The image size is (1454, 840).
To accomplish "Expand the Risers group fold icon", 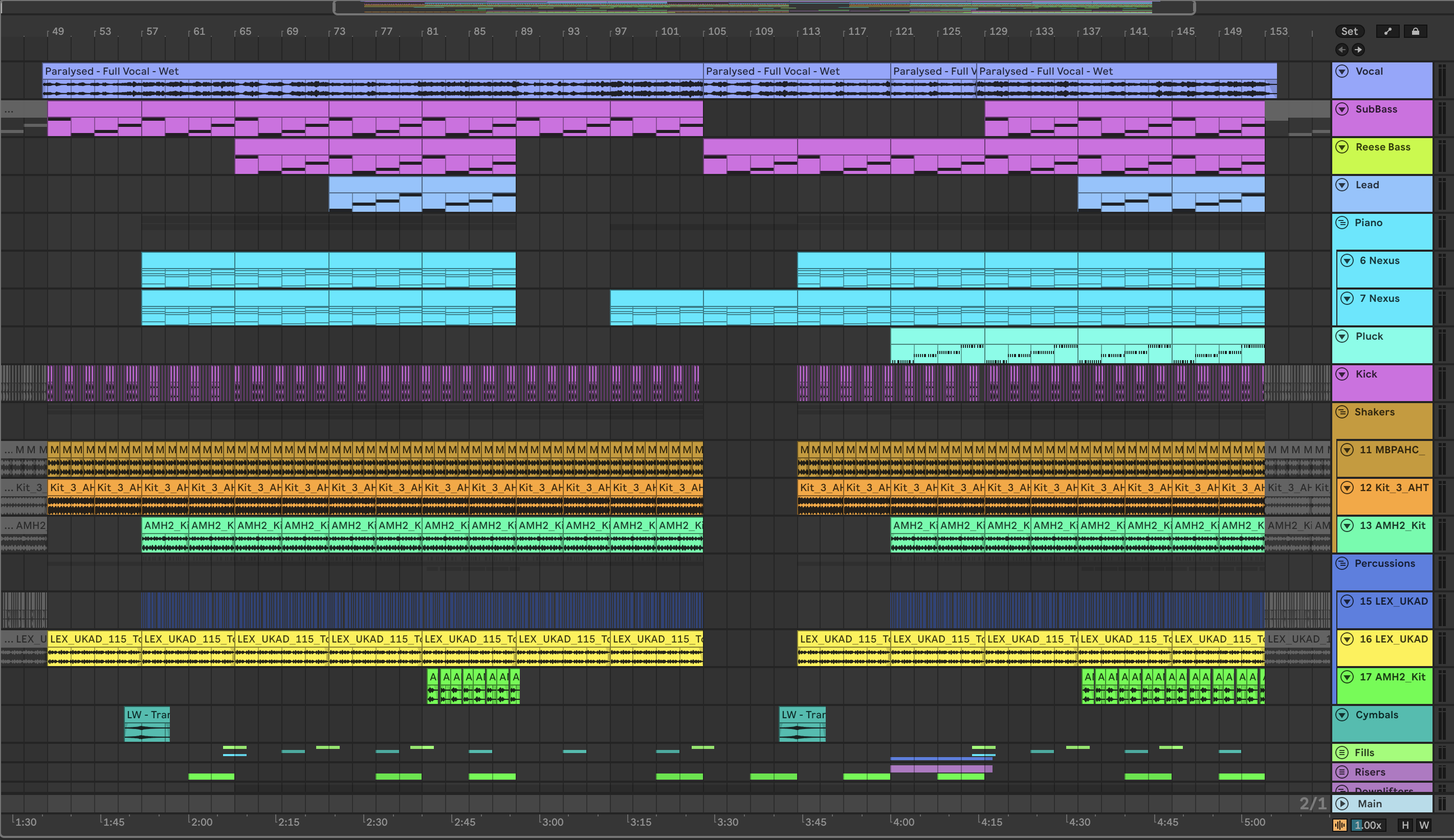I will coord(1342,772).
